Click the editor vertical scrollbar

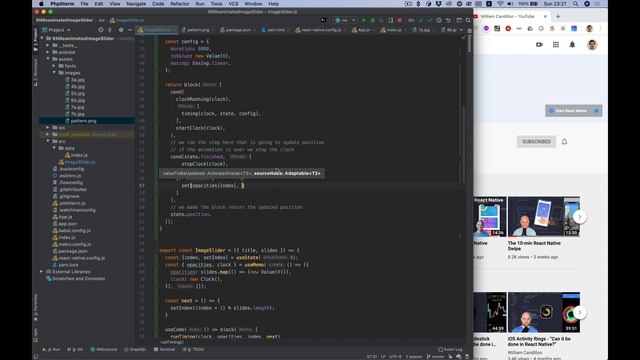(x=464, y=145)
